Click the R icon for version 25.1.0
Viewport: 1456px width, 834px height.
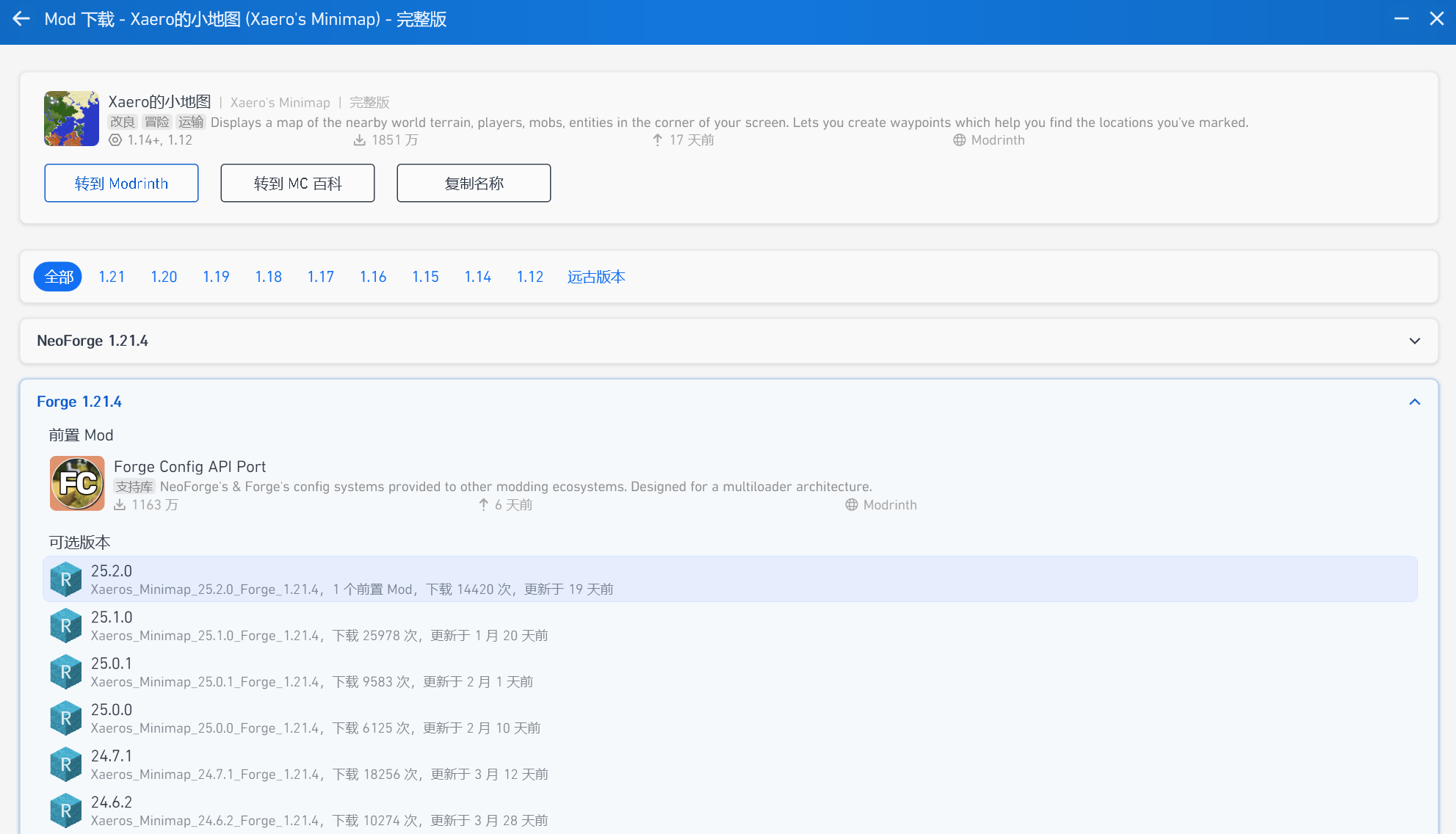[x=66, y=625]
